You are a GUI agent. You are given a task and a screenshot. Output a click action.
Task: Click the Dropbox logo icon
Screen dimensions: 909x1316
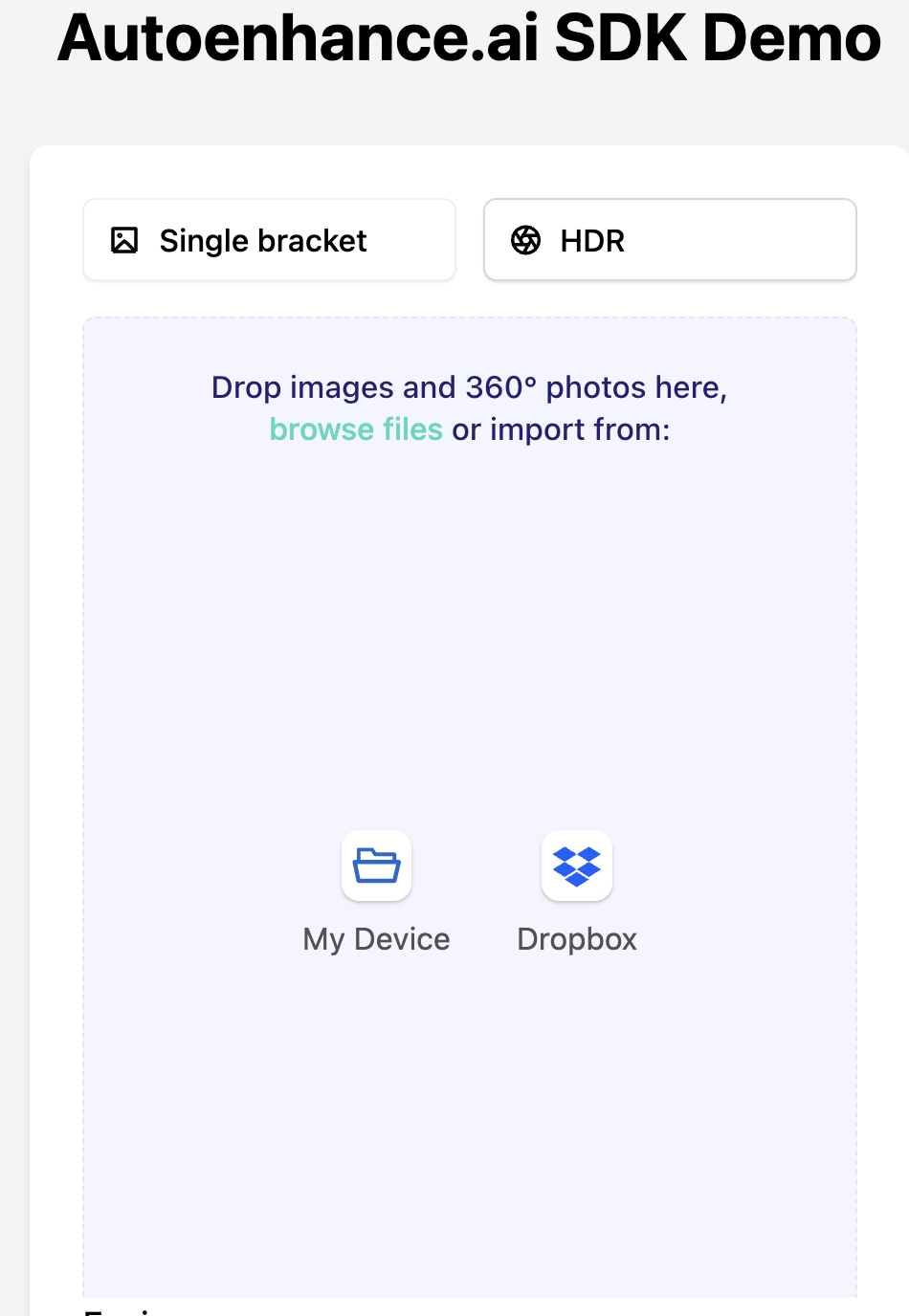click(577, 866)
